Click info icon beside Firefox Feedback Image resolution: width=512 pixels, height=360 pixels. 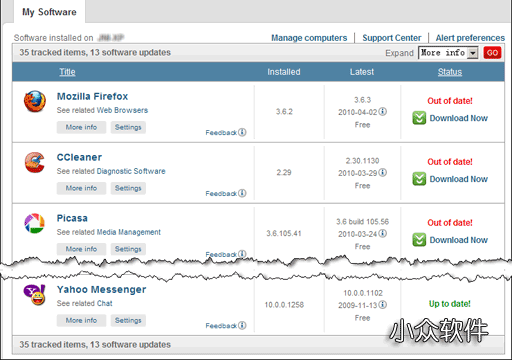point(243,132)
